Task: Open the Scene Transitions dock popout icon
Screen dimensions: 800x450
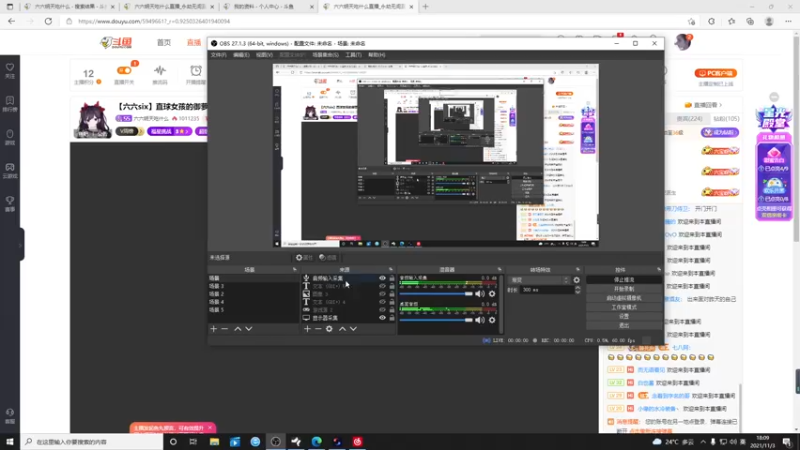Action: click(578, 269)
